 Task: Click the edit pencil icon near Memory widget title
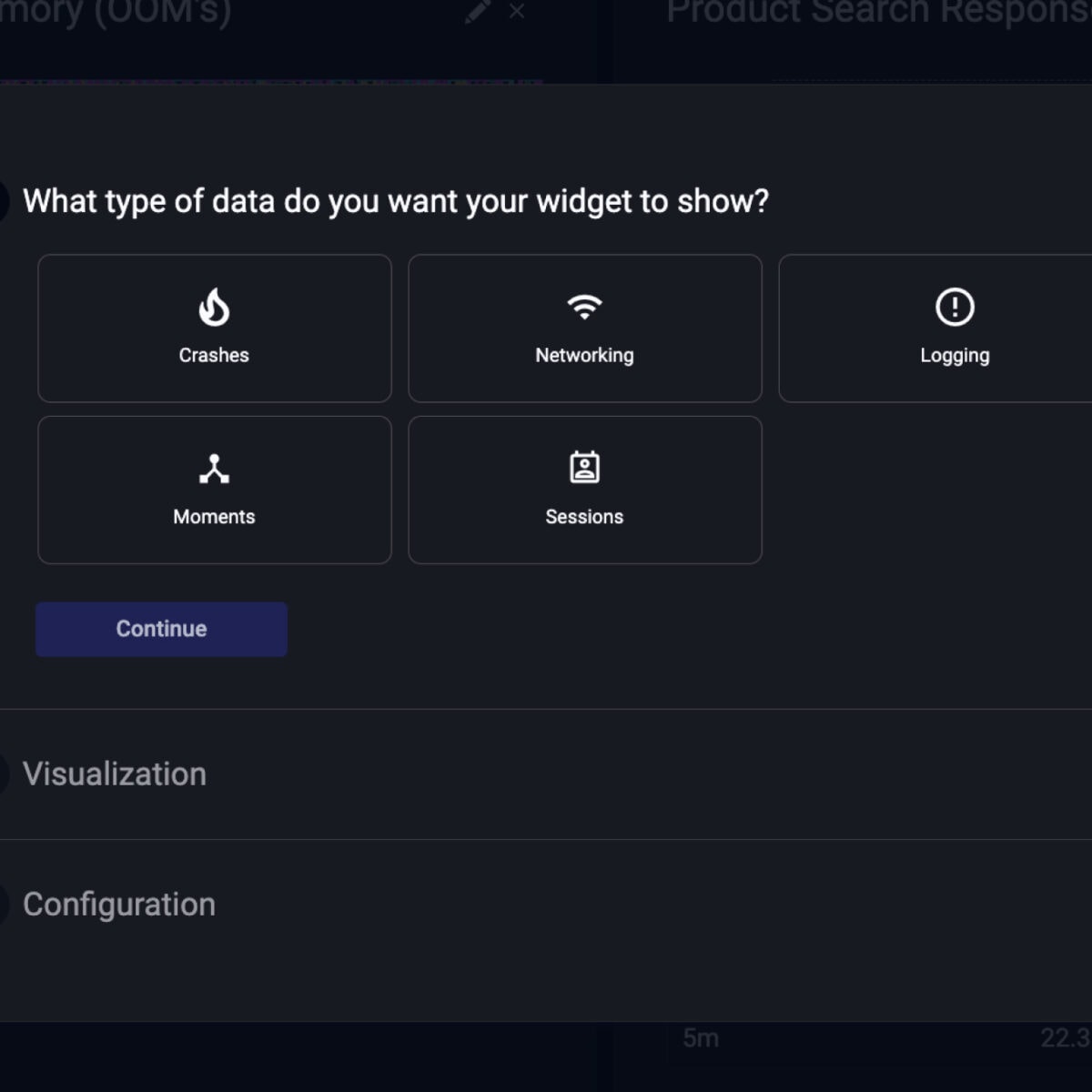[476, 11]
